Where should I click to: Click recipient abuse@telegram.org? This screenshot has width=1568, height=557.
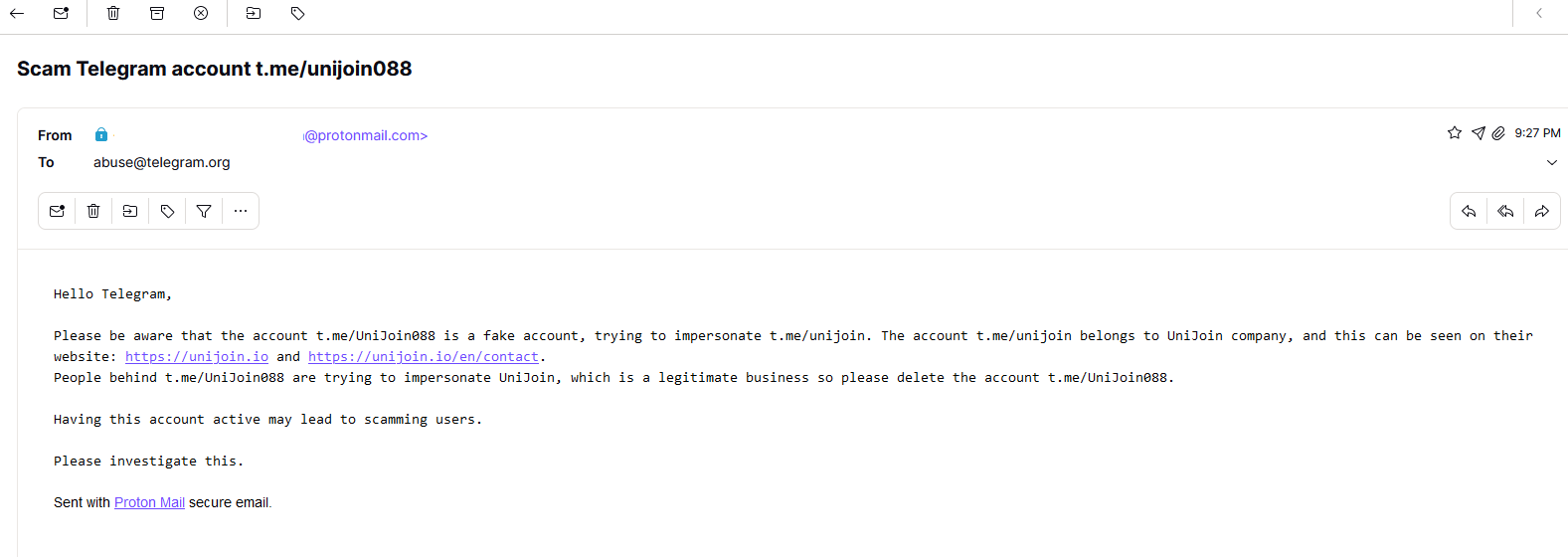click(162, 162)
